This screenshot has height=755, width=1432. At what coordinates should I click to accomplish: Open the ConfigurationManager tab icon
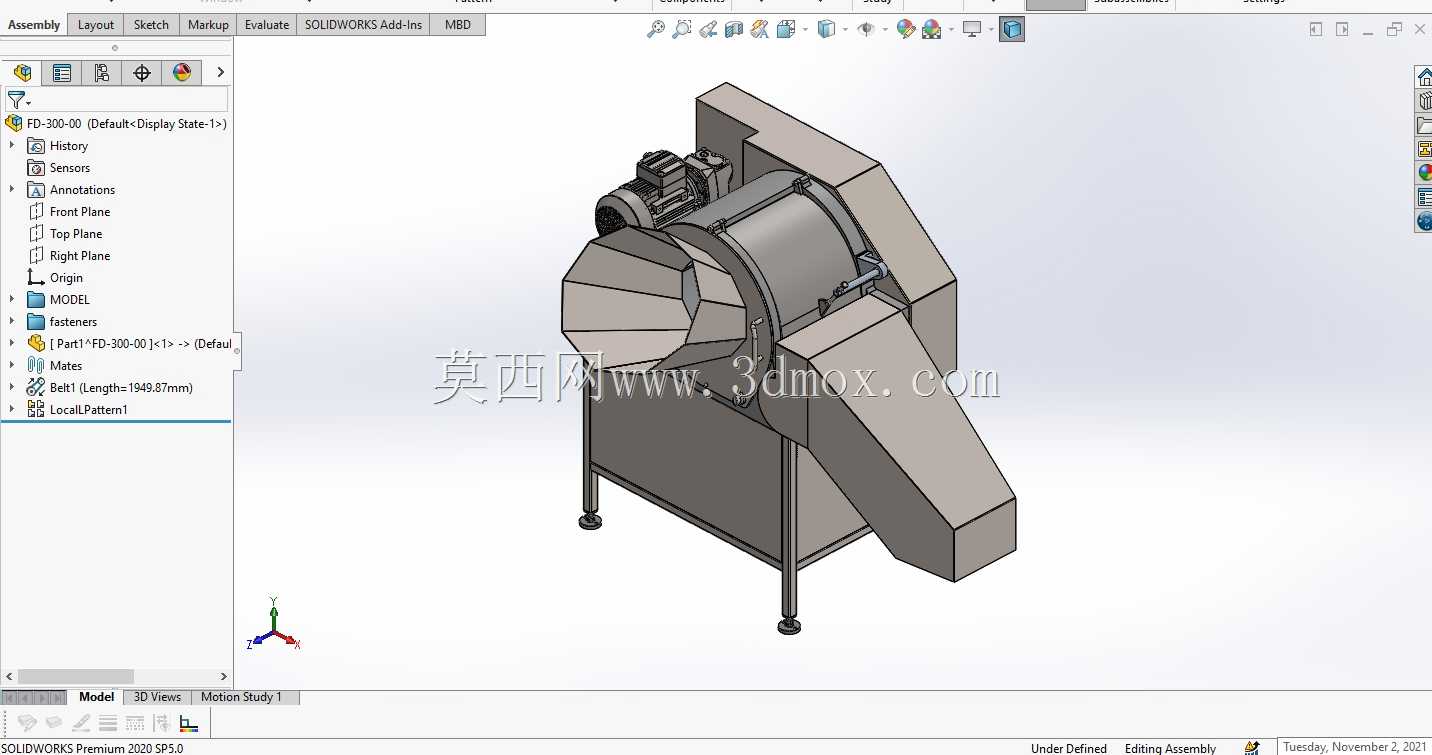[102, 72]
